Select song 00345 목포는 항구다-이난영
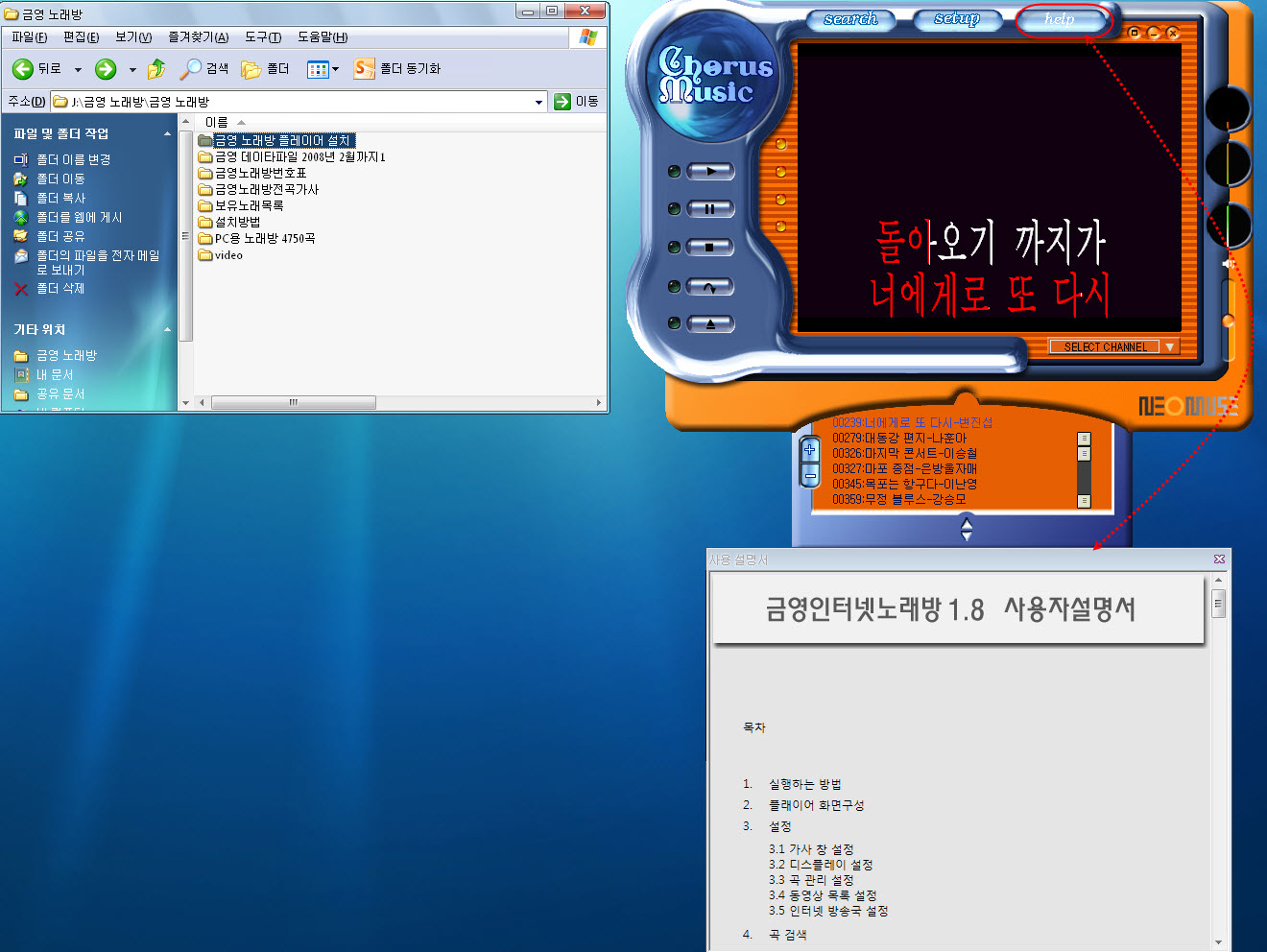Screen dimensions: 1267x952 904,484
